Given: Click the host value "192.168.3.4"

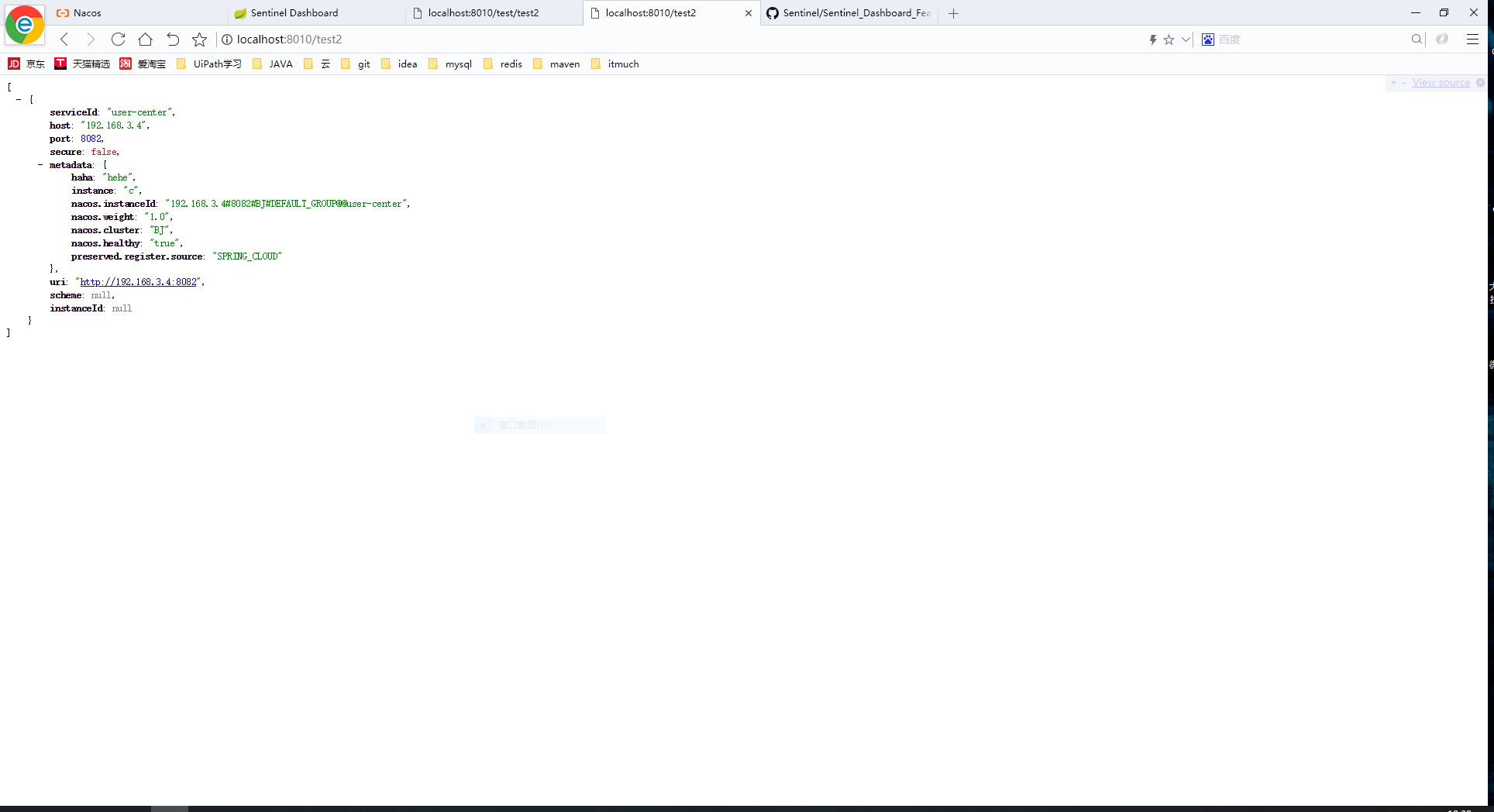Looking at the screenshot, I should (114, 126).
